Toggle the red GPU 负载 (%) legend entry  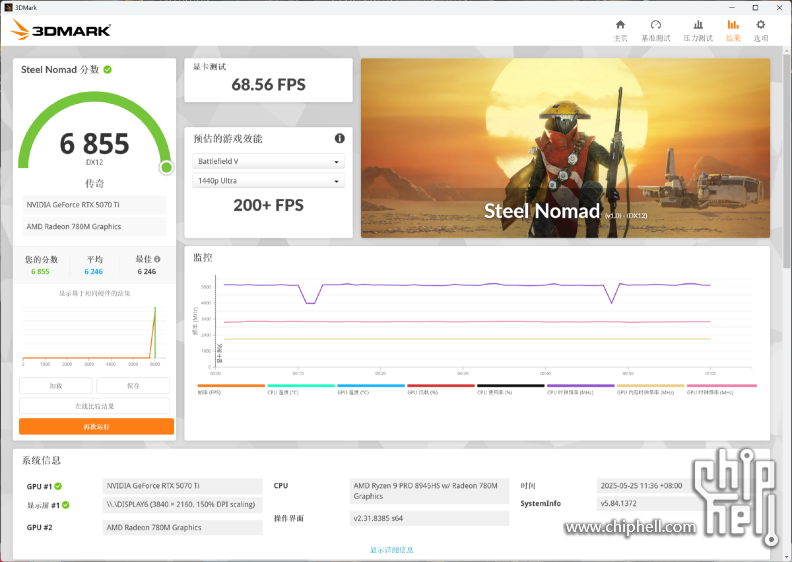click(x=441, y=389)
